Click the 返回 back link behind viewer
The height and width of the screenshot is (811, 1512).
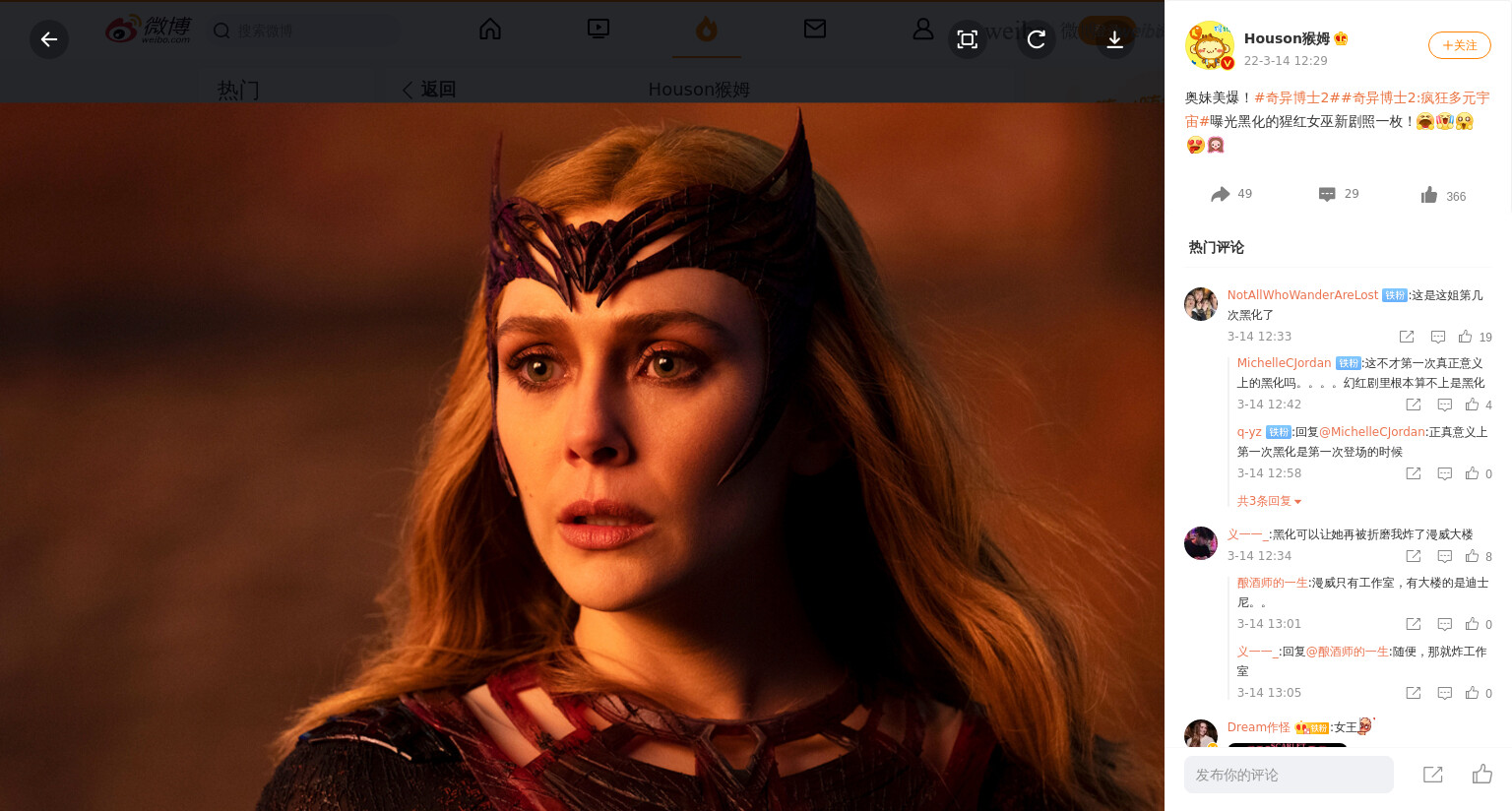click(429, 90)
